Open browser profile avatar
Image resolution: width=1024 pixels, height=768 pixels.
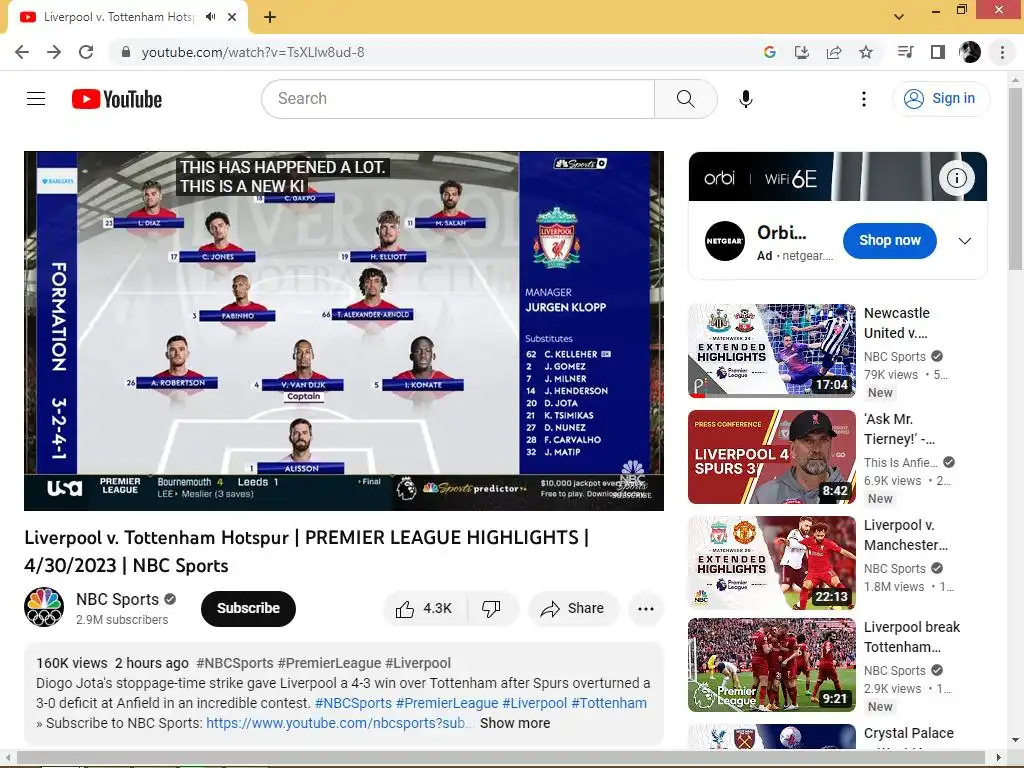(x=970, y=52)
